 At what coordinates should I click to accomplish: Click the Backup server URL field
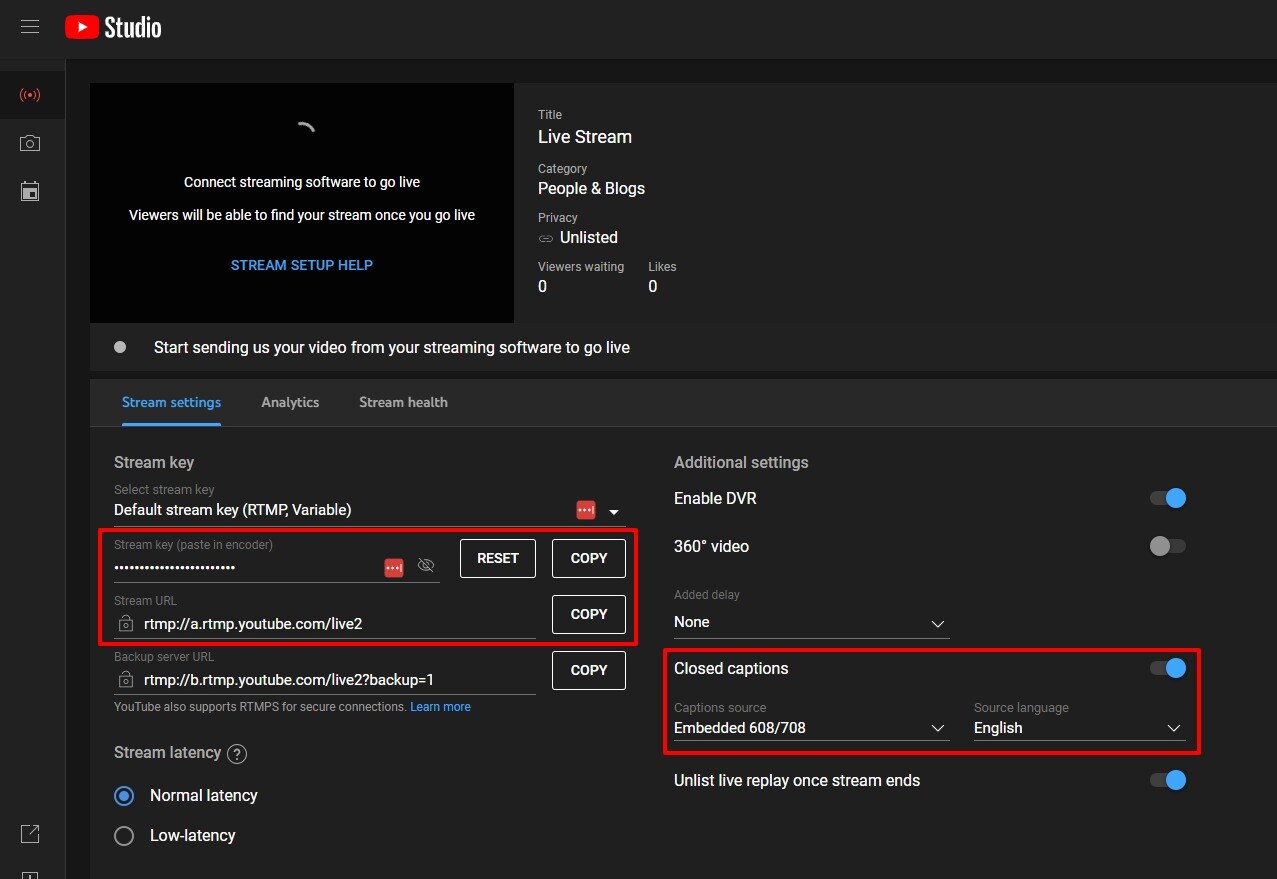[x=325, y=680]
